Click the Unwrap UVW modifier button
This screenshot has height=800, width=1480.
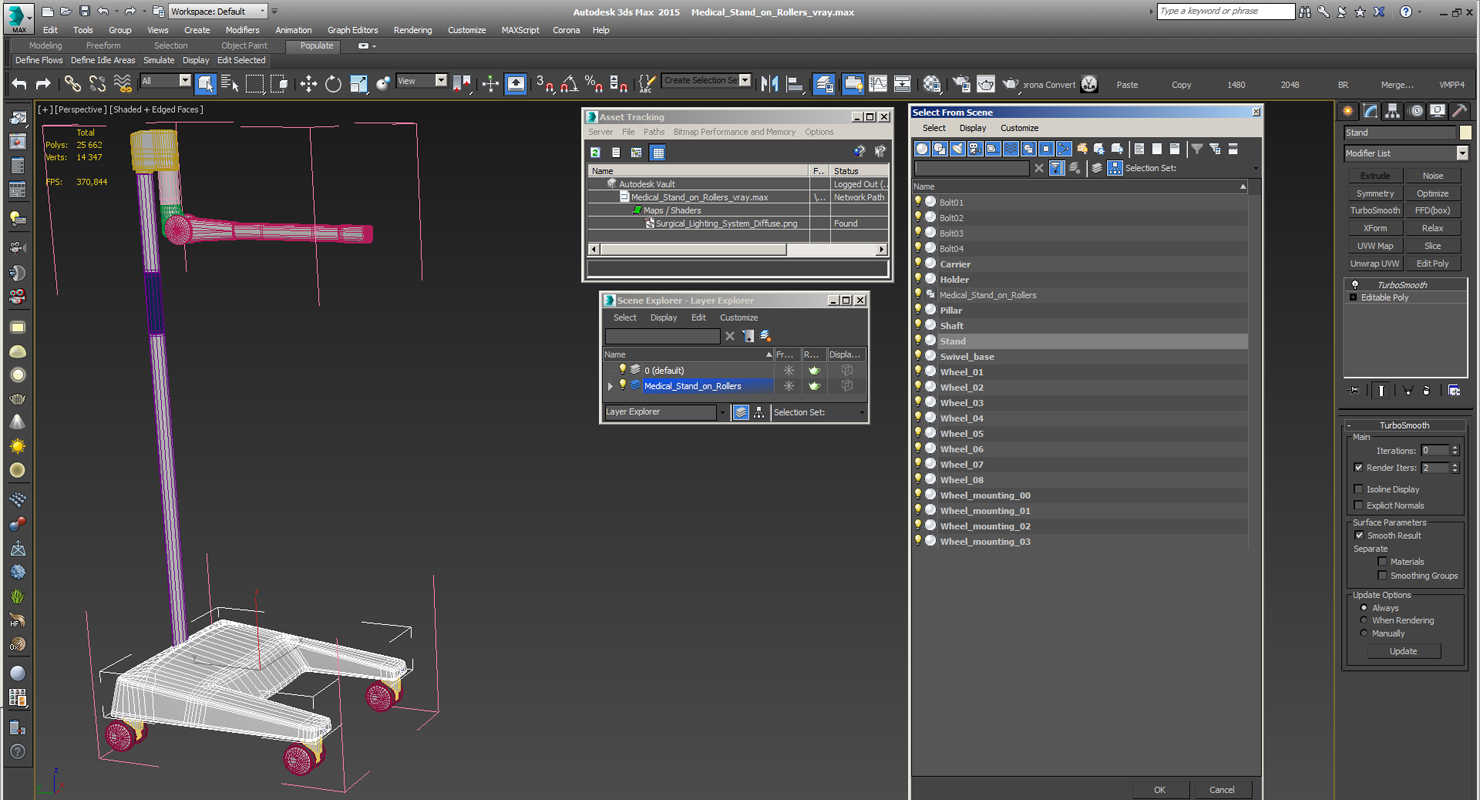(1375, 263)
